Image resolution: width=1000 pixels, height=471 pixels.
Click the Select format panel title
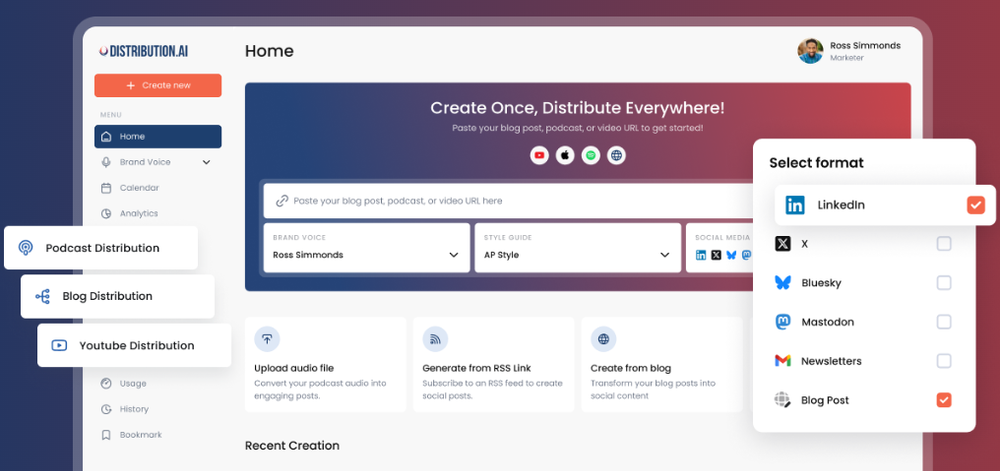[x=816, y=163]
